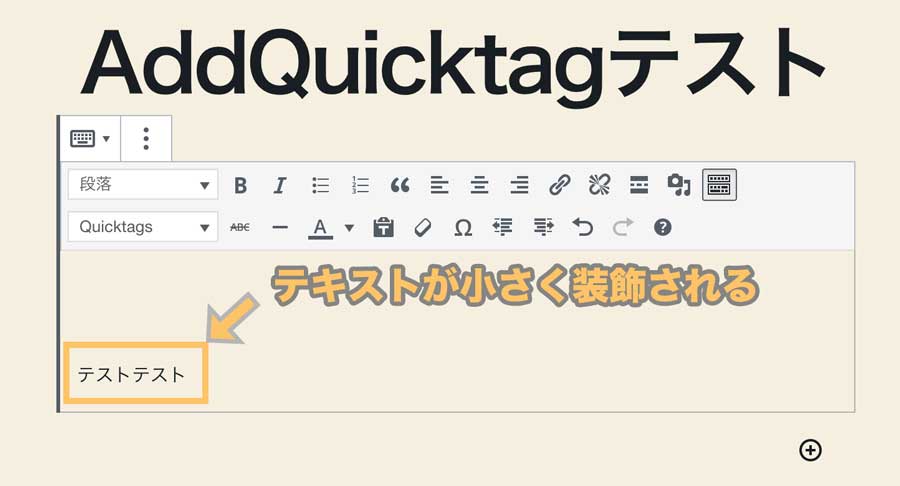The height and width of the screenshot is (486, 900).
Task: Clear formatting with eraser icon
Action: coord(423,227)
